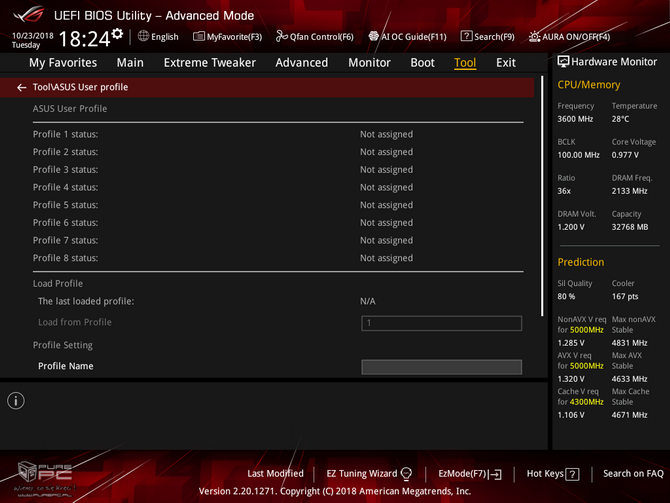Click the Qfan Control fan icon
Screen dimensions: 670x503
(x=282, y=36)
